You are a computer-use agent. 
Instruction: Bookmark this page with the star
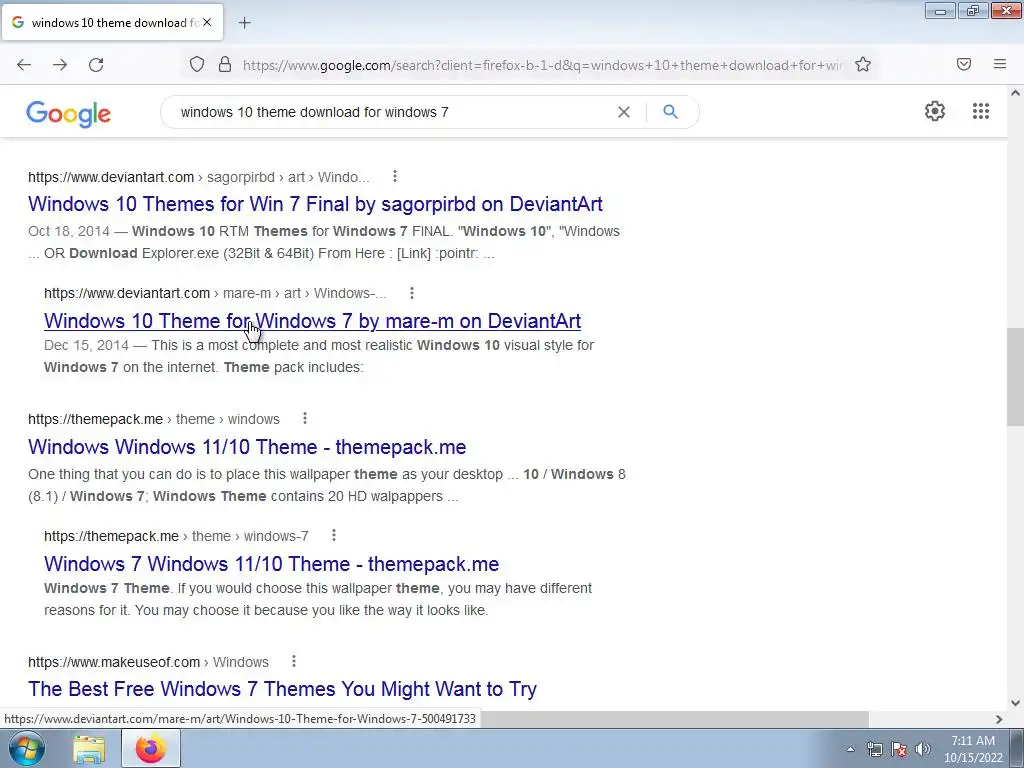(x=863, y=64)
